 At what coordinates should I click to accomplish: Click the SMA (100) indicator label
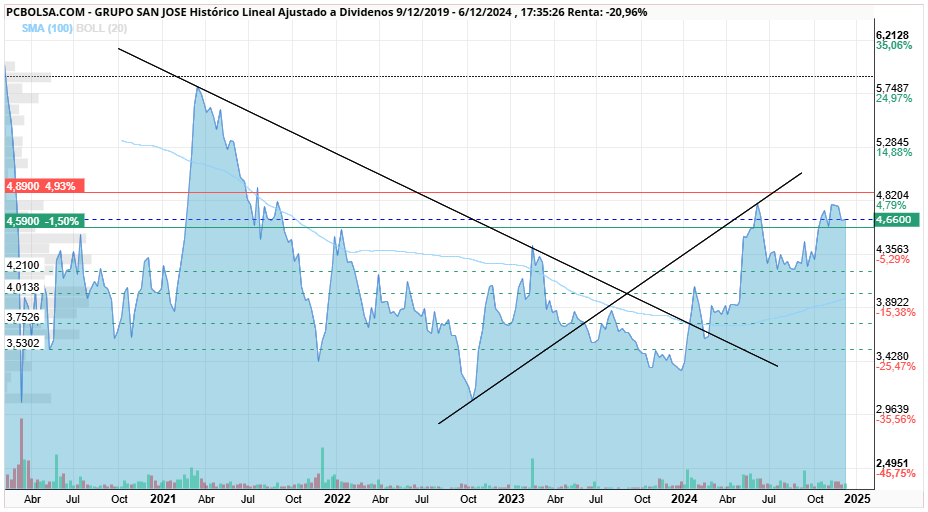click(x=47, y=28)
